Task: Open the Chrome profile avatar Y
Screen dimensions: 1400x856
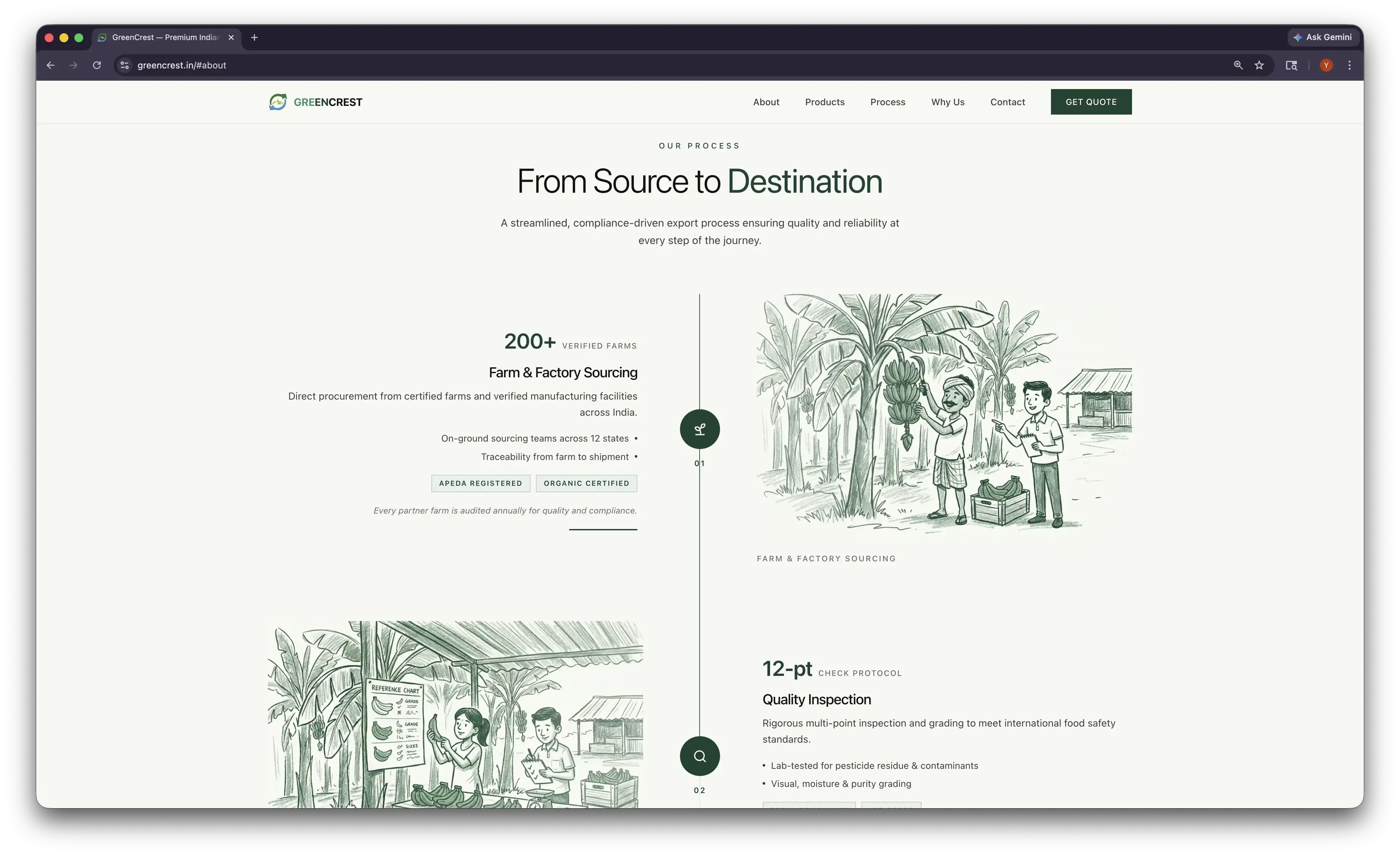Action: pyautogui.click(x=1326, y=65)
